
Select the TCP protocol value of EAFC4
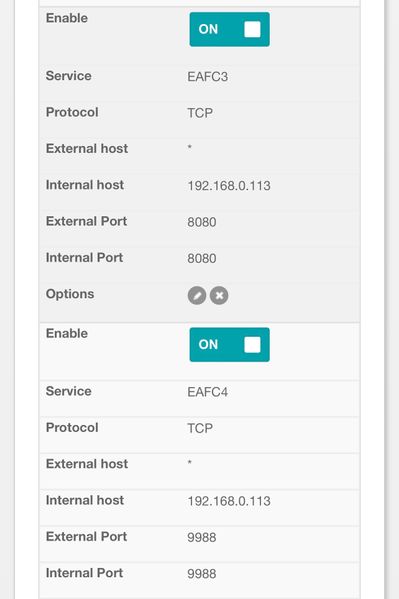tap(200, 429)
